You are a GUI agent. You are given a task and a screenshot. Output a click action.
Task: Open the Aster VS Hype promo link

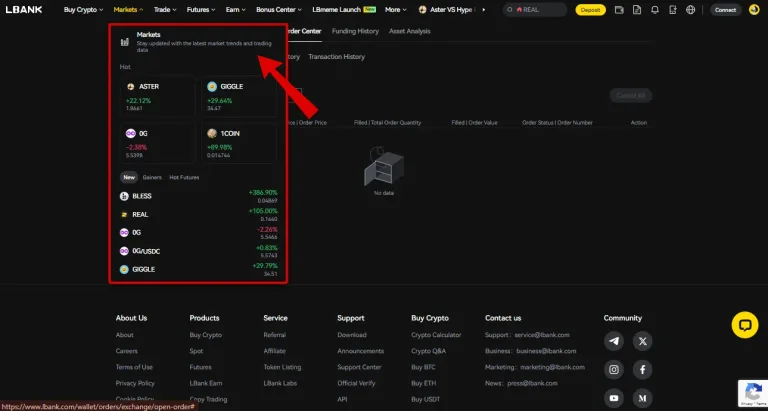point(445,10)
